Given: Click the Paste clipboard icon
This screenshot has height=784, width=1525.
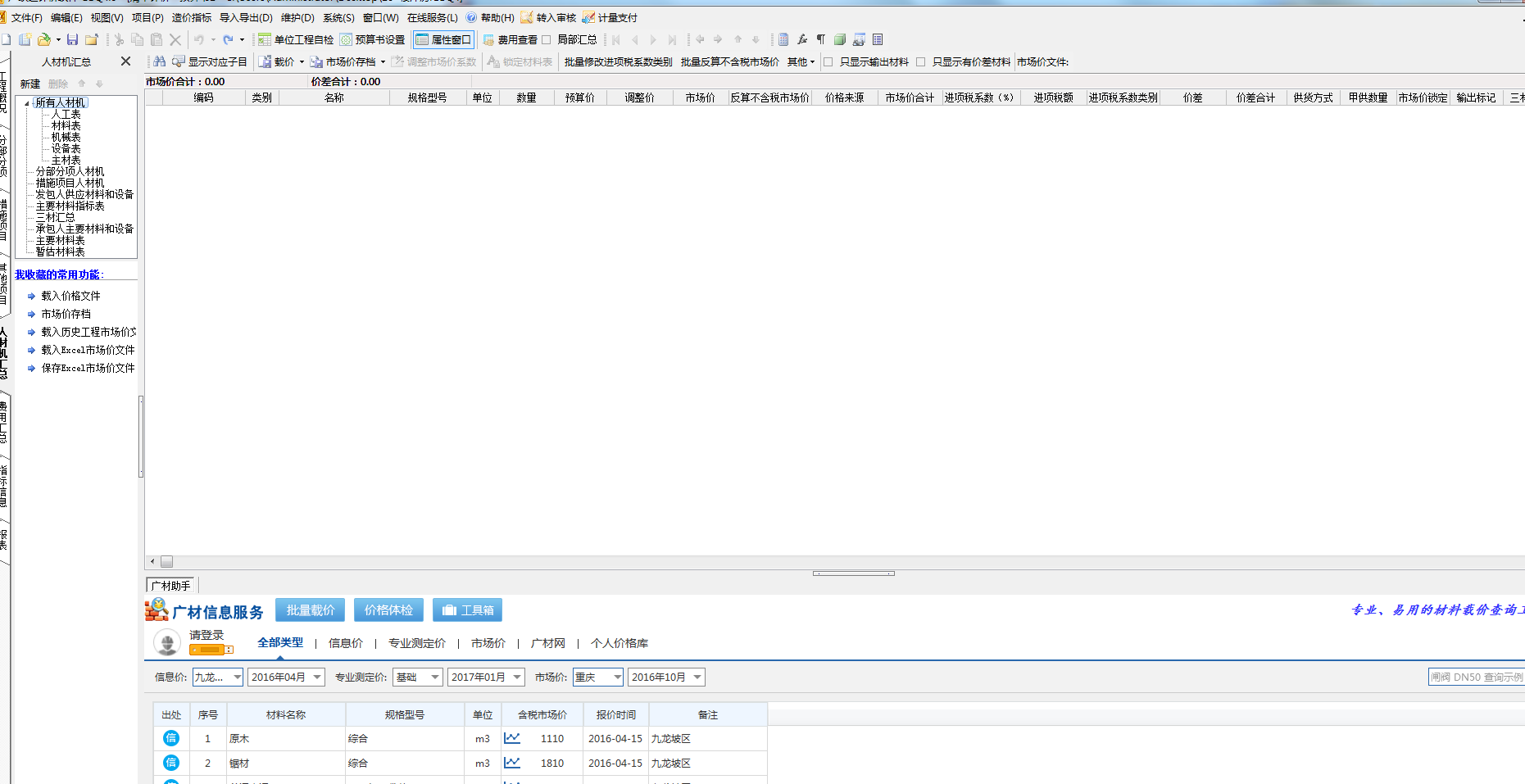Looking at the screenshot, I should [x=156, y=39].
